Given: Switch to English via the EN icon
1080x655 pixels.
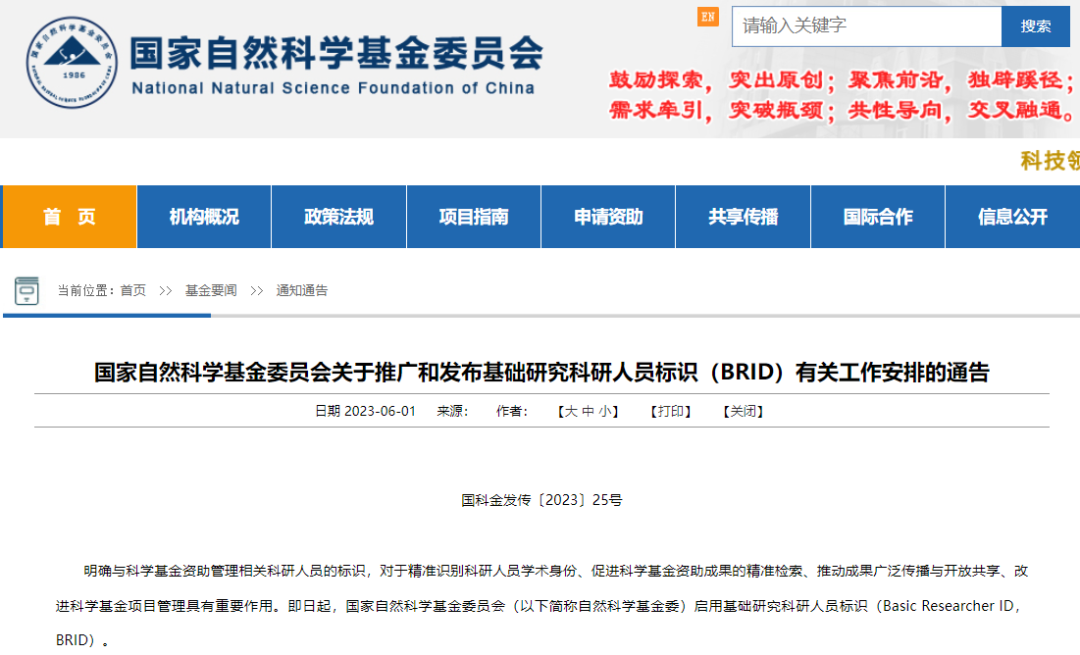Looking at the screenshot, I should click(x=708, y=17).
